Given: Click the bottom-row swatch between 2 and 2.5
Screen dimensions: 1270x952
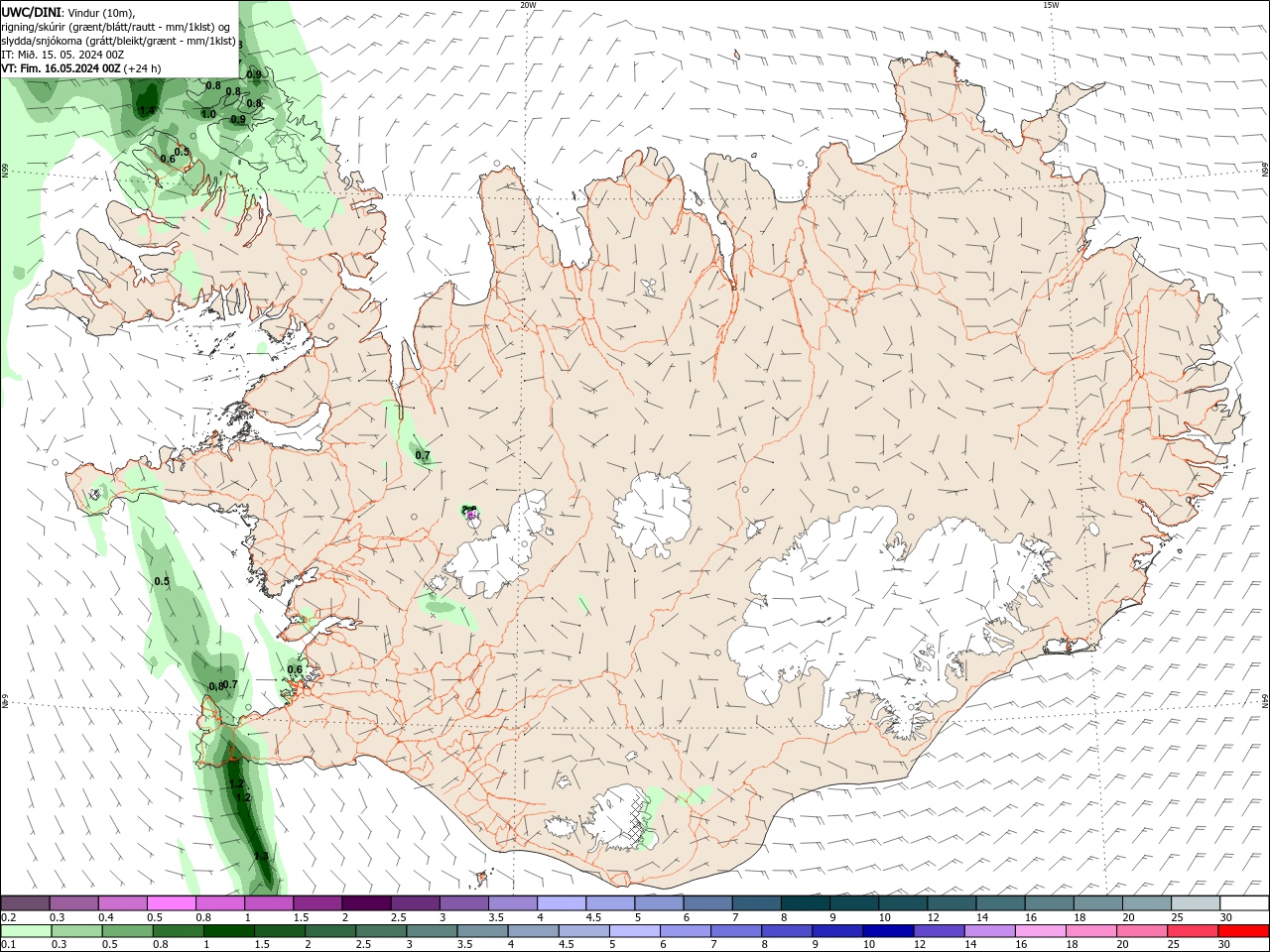Looking at the screenshot, I should [x=331, y=931].
